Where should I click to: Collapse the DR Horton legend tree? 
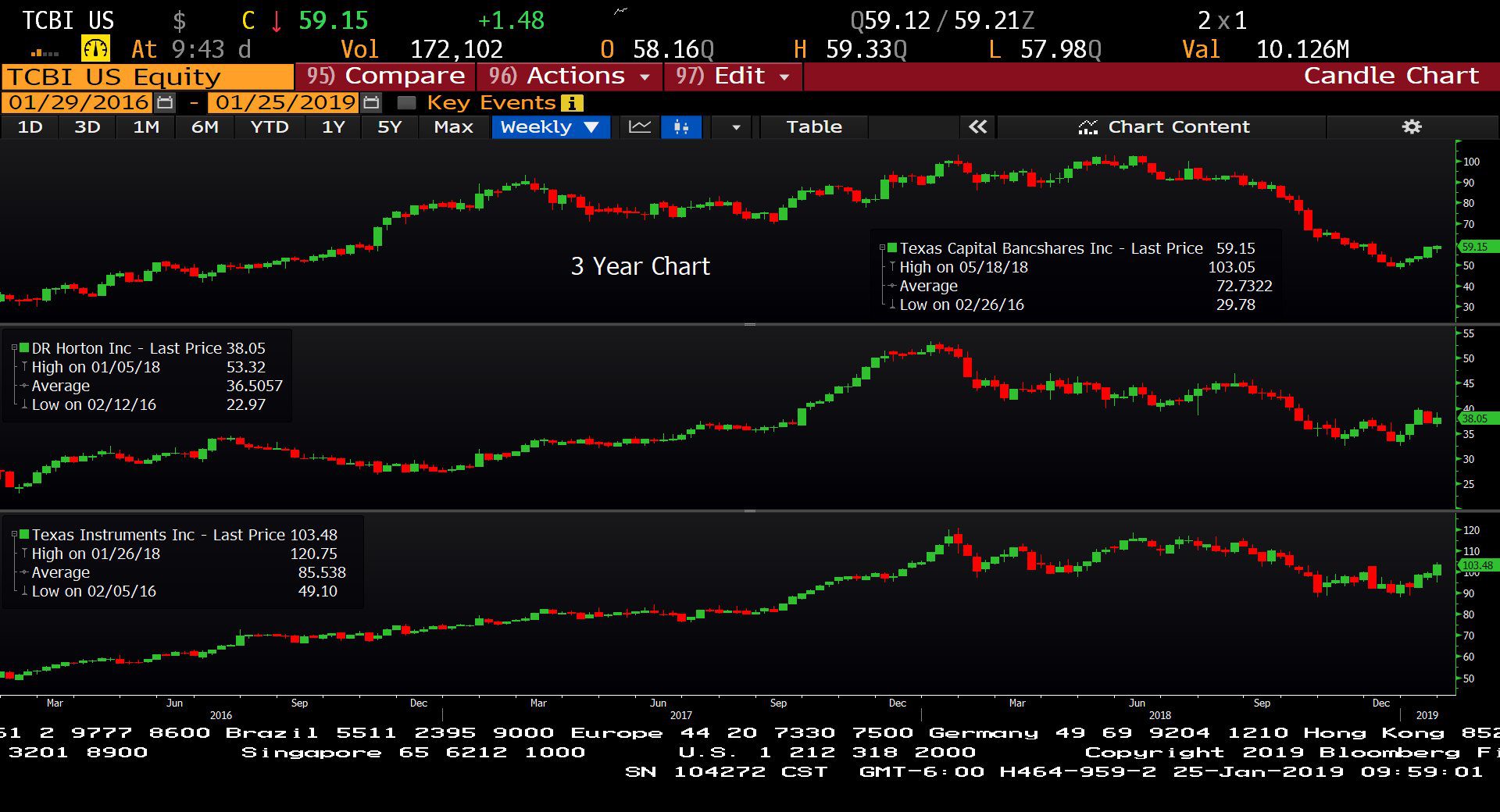[x=14, y=347]
